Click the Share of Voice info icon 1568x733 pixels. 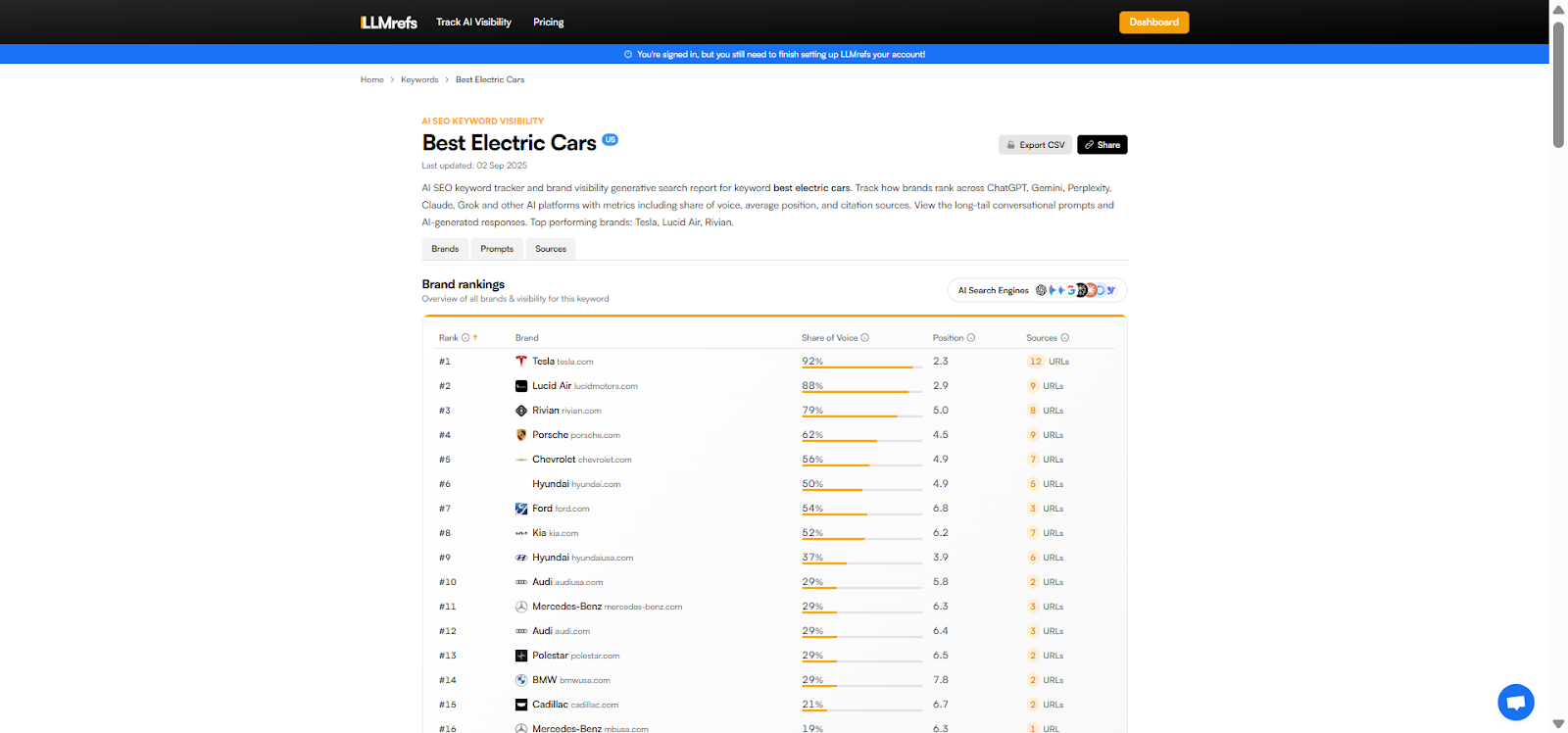point(864,338)
